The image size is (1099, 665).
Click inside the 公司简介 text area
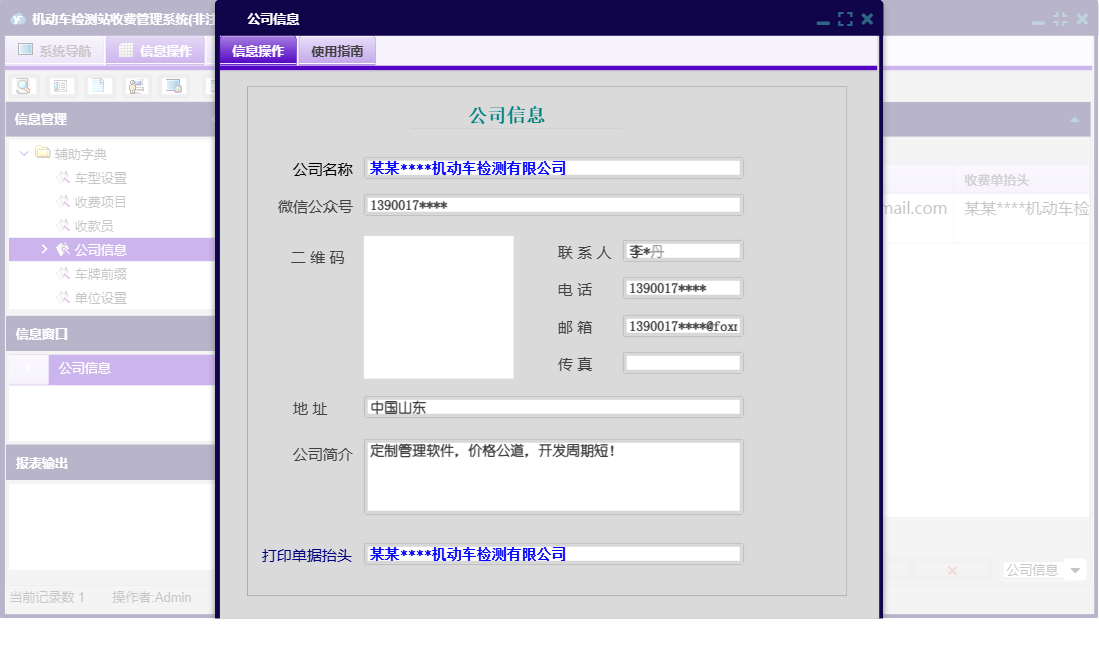[x=553, y=477]
